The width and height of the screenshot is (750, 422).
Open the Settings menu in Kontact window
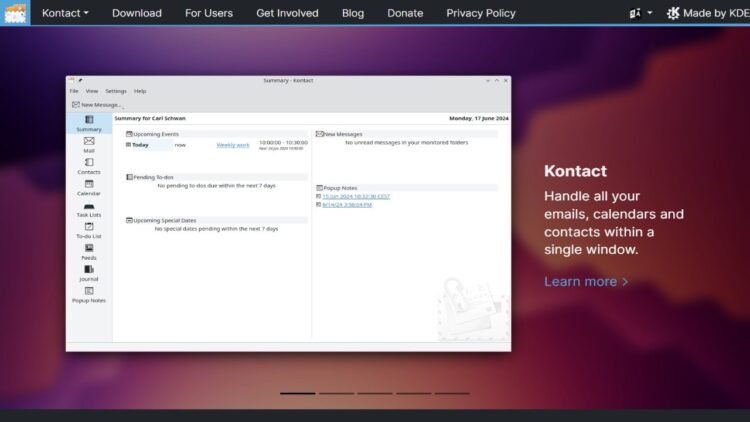116,91
